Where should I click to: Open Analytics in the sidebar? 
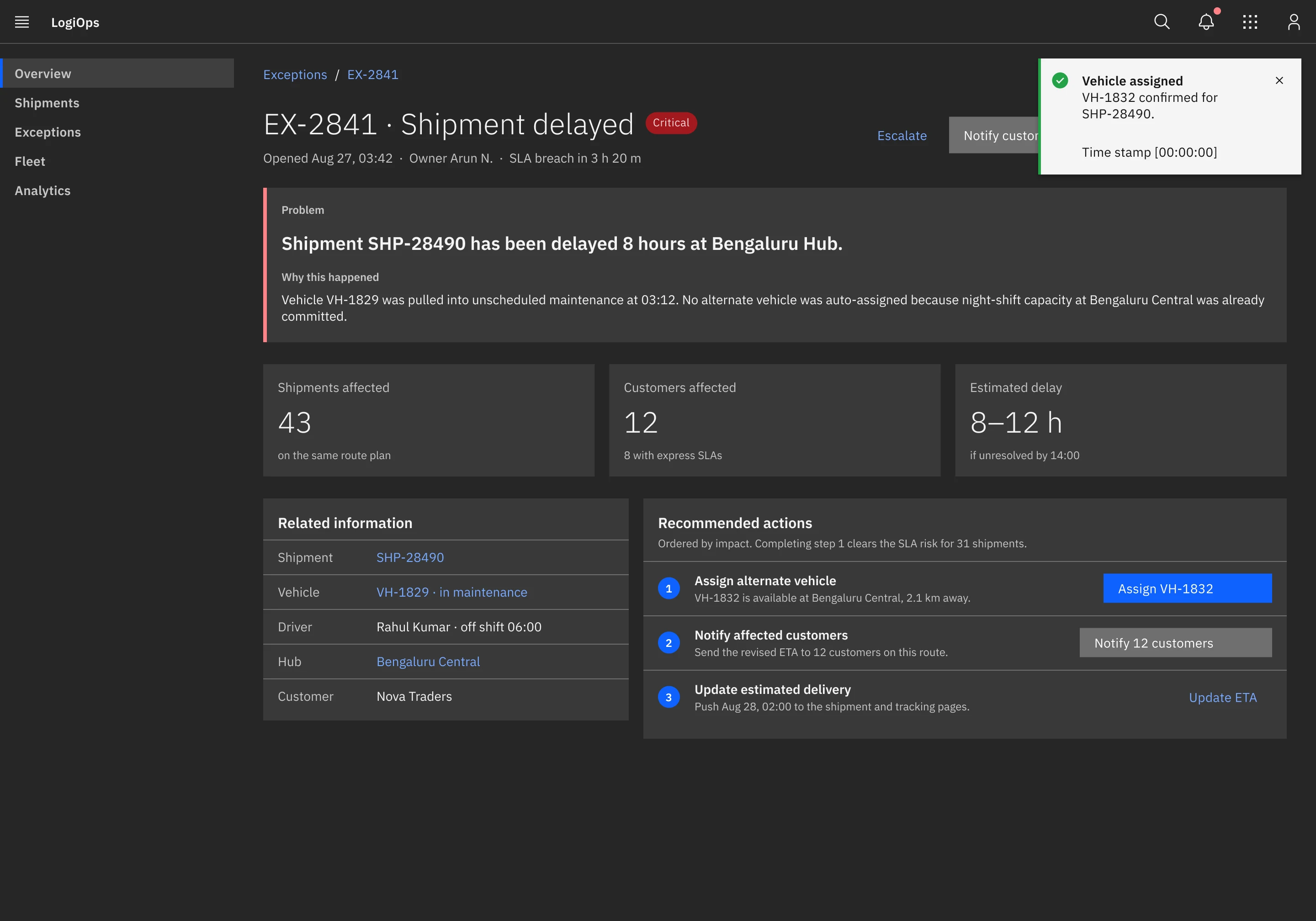point(117,190)
